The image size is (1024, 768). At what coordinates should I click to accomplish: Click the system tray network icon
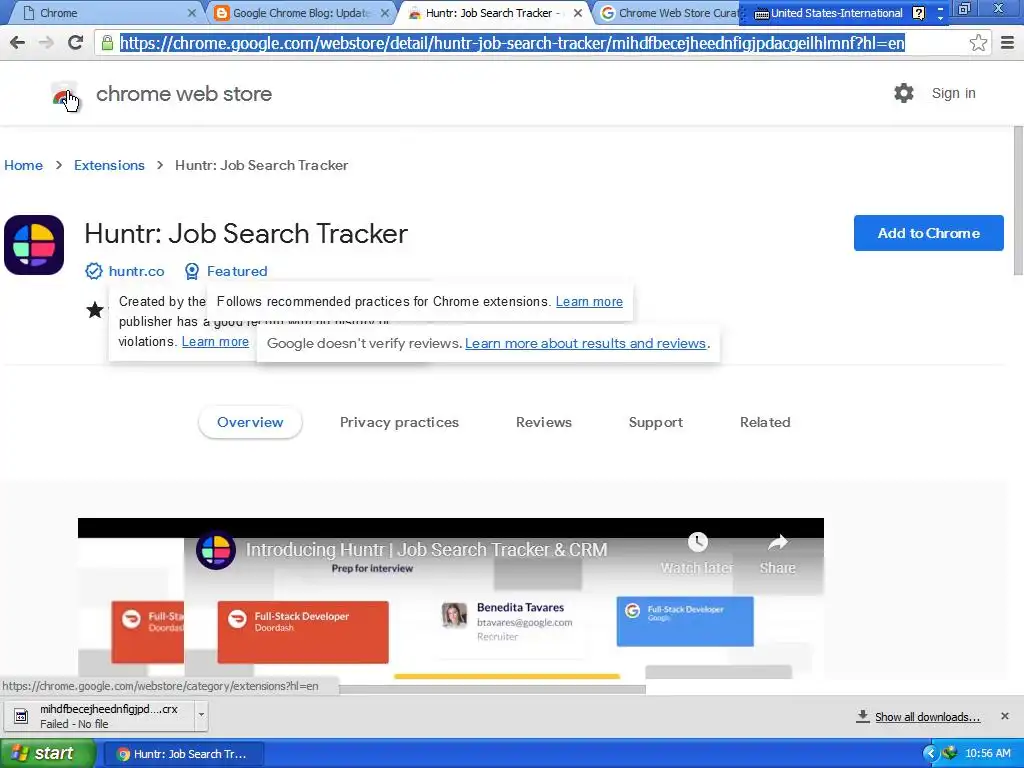[950, 753]
